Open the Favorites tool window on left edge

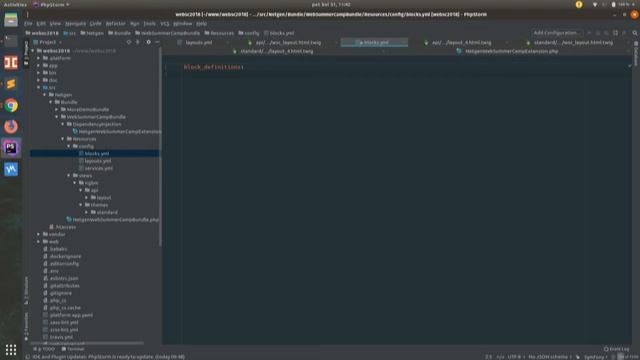pyautogui.click(x=27, y=326)
